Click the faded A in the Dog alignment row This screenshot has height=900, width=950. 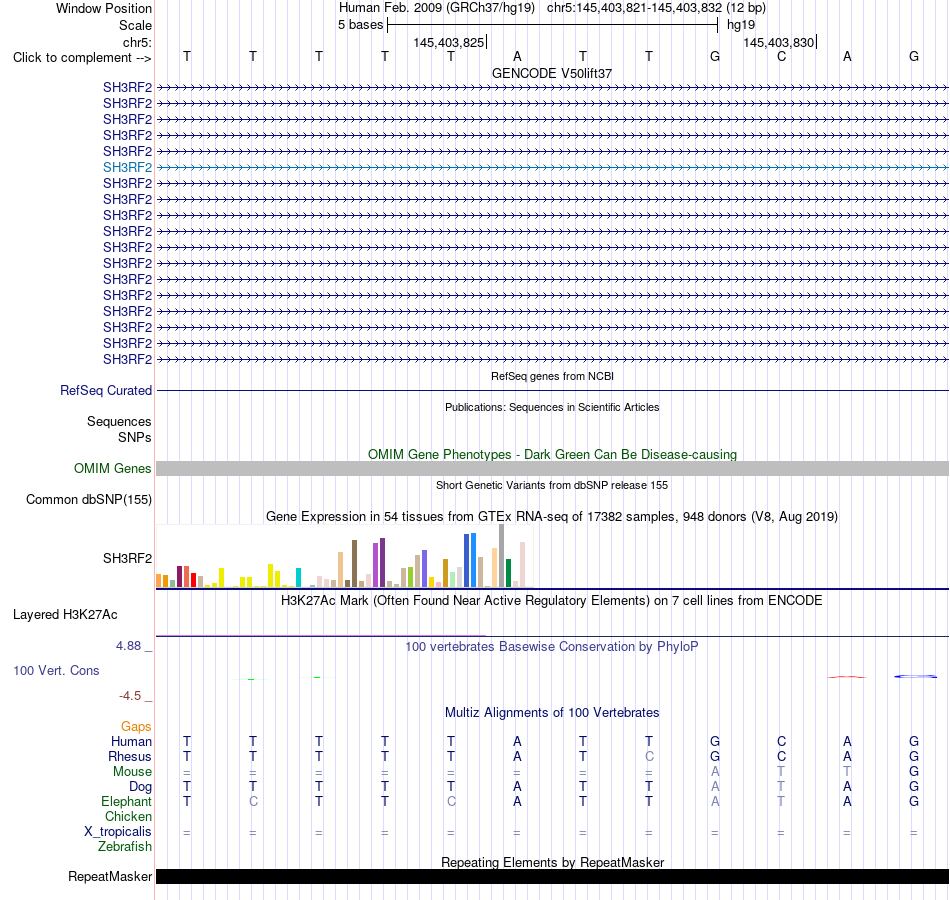715,787
